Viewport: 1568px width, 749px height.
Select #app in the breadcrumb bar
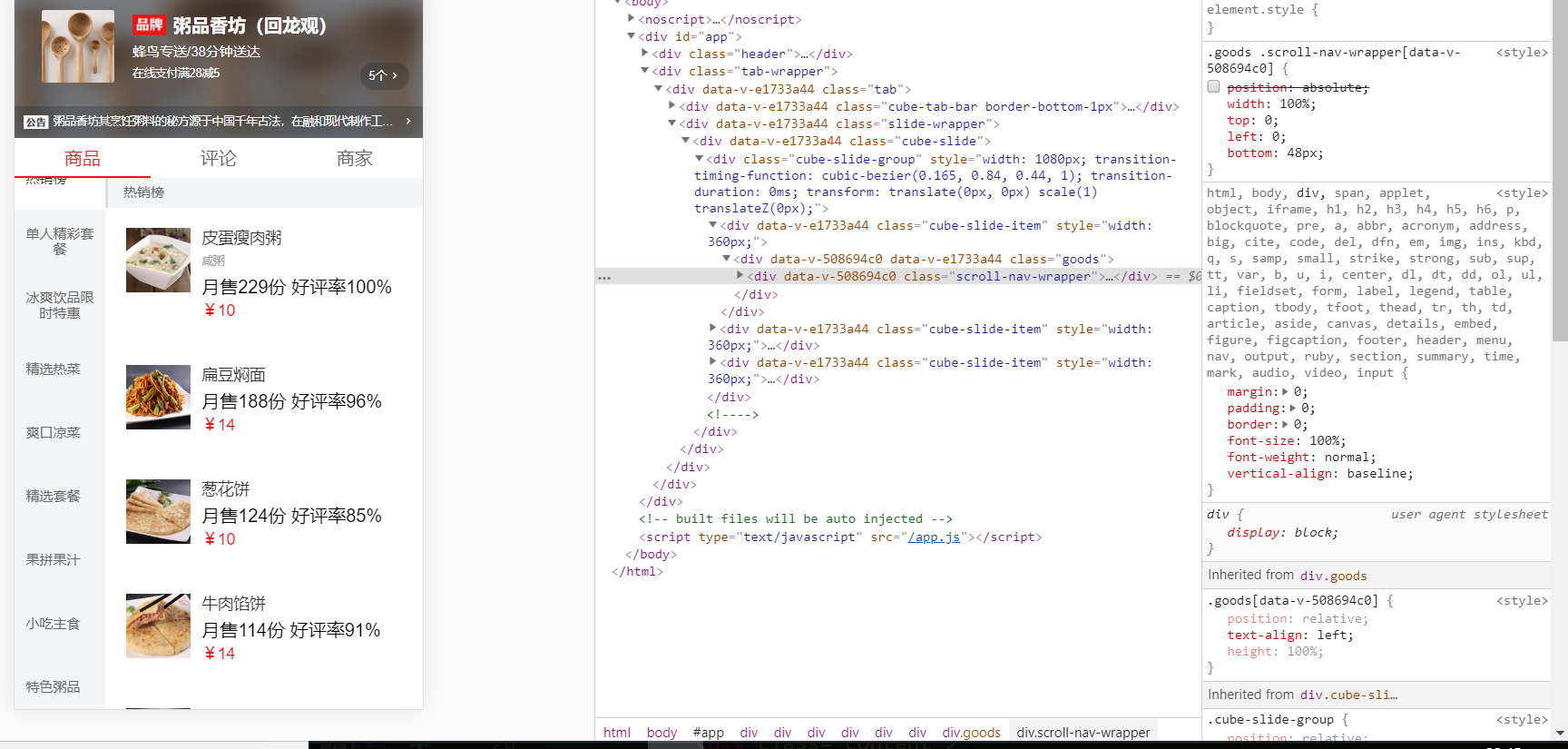(x=708, y=732)
